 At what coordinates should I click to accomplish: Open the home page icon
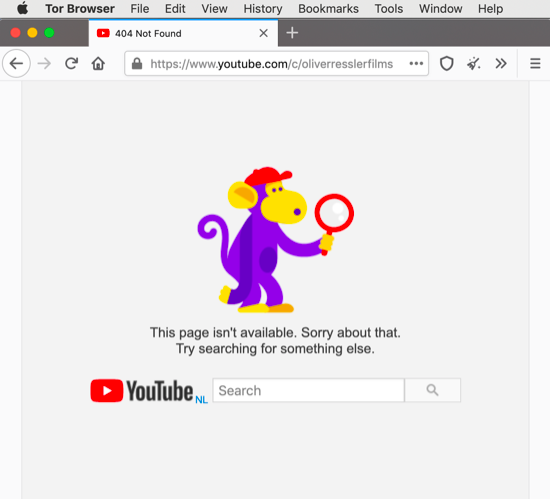coord(98,64)
